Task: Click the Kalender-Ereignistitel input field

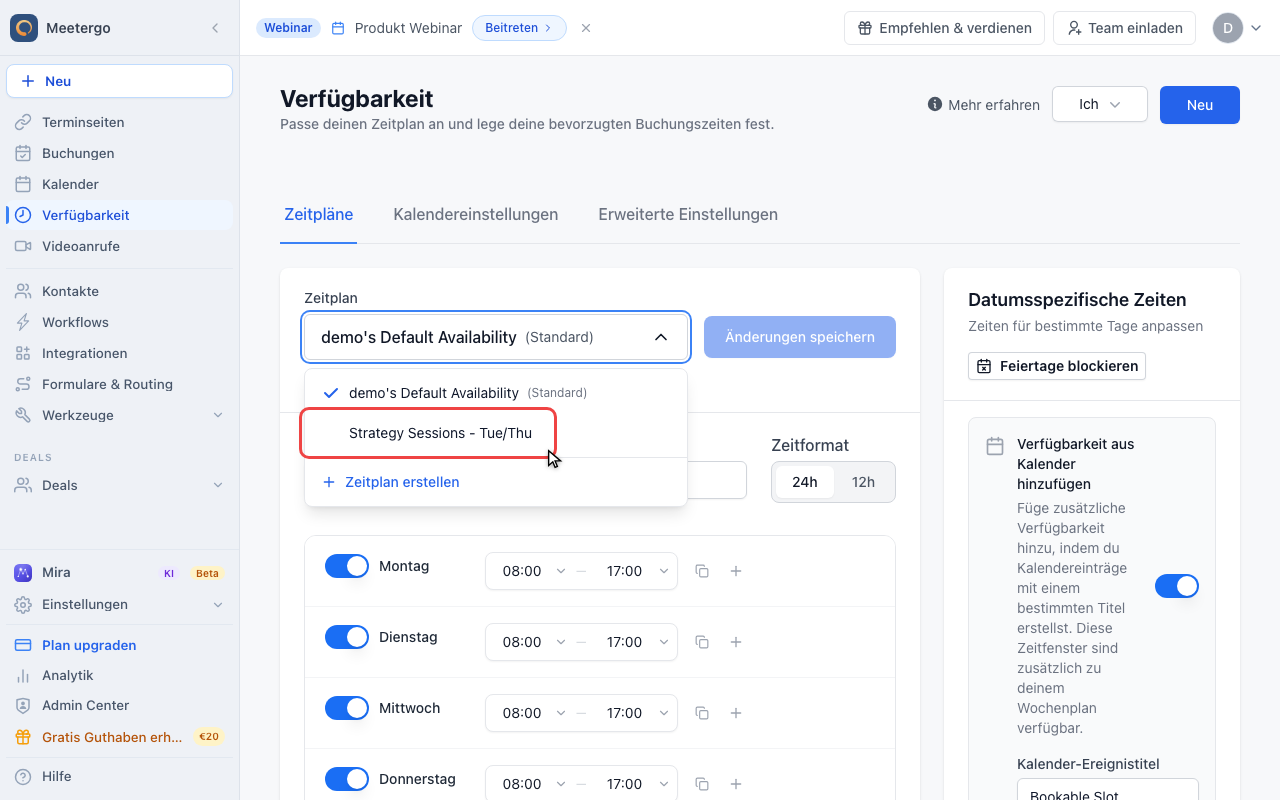Action: click(1108, 790)
